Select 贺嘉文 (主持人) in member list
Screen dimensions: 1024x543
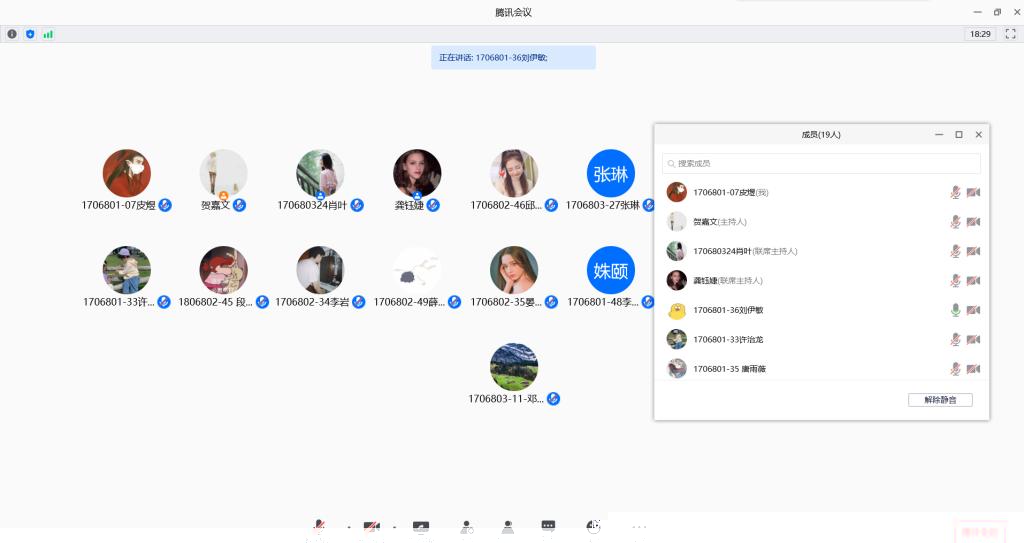point(720,222)
